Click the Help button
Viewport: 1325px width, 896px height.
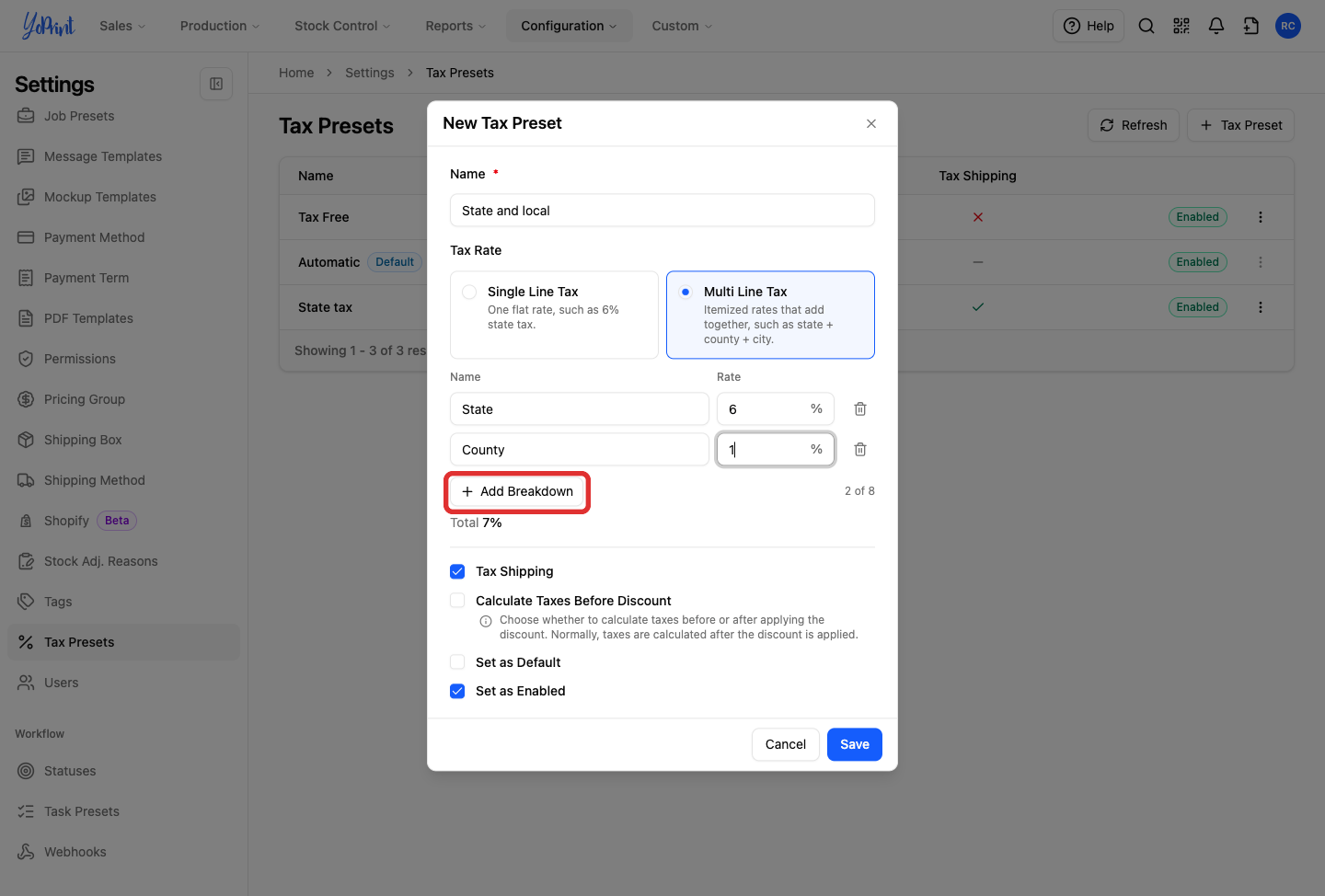pyautogui.click(x=1089, y=26)
